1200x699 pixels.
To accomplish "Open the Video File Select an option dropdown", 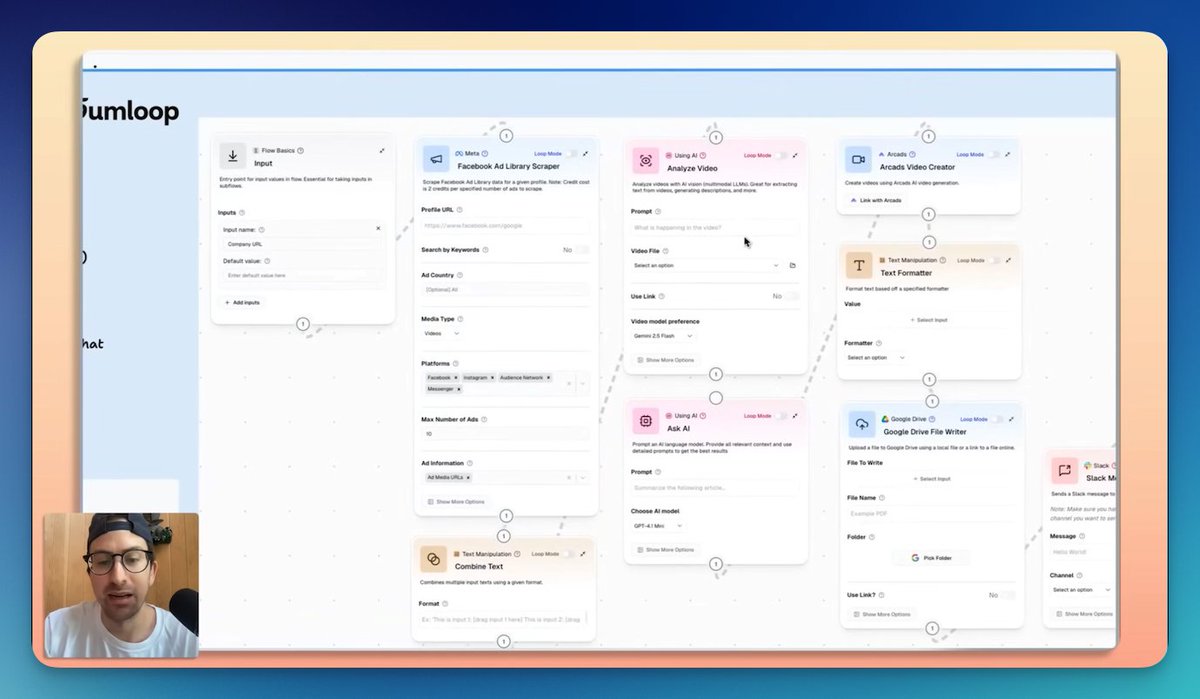I will point(706,266).
